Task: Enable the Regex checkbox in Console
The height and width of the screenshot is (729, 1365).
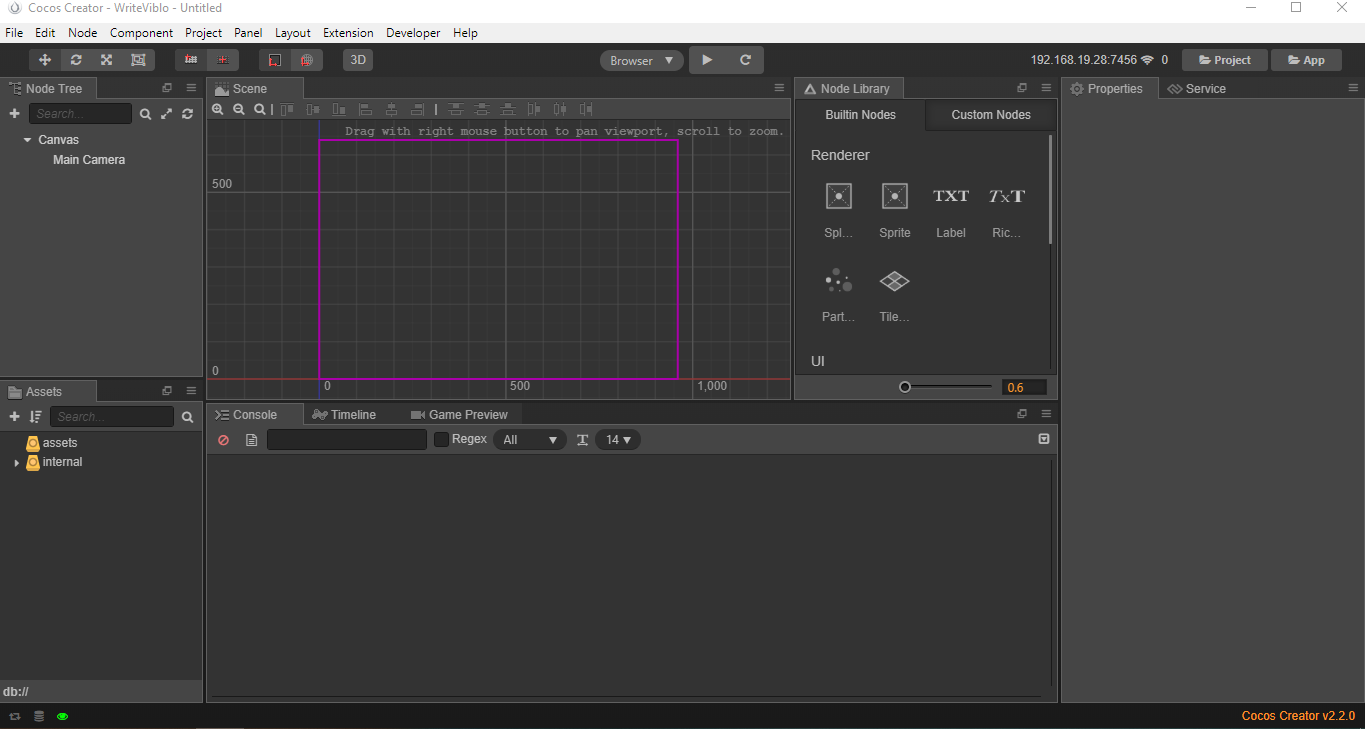Action: pos(441,440)
